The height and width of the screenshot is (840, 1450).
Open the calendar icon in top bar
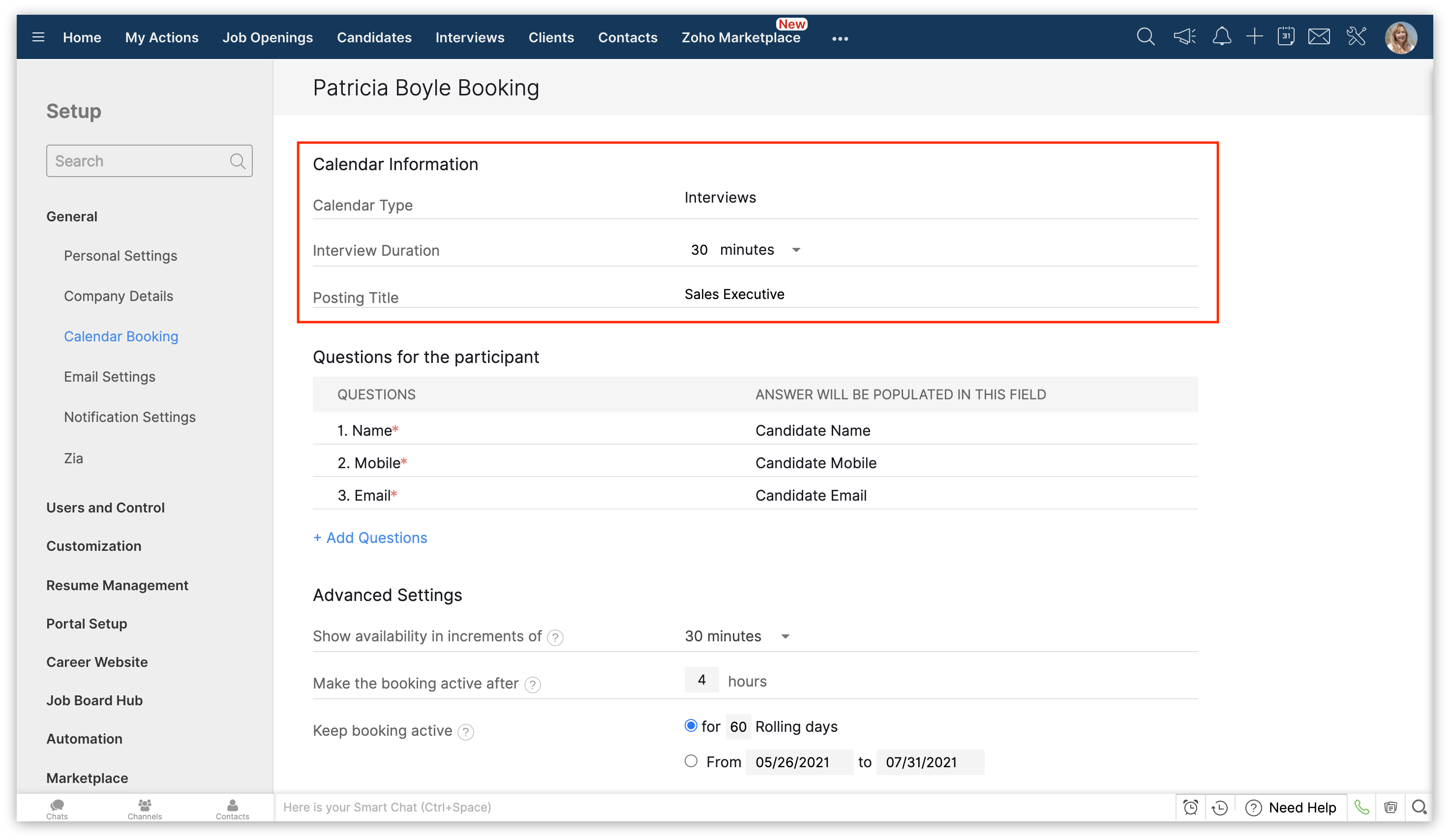tap(1286, 37)
